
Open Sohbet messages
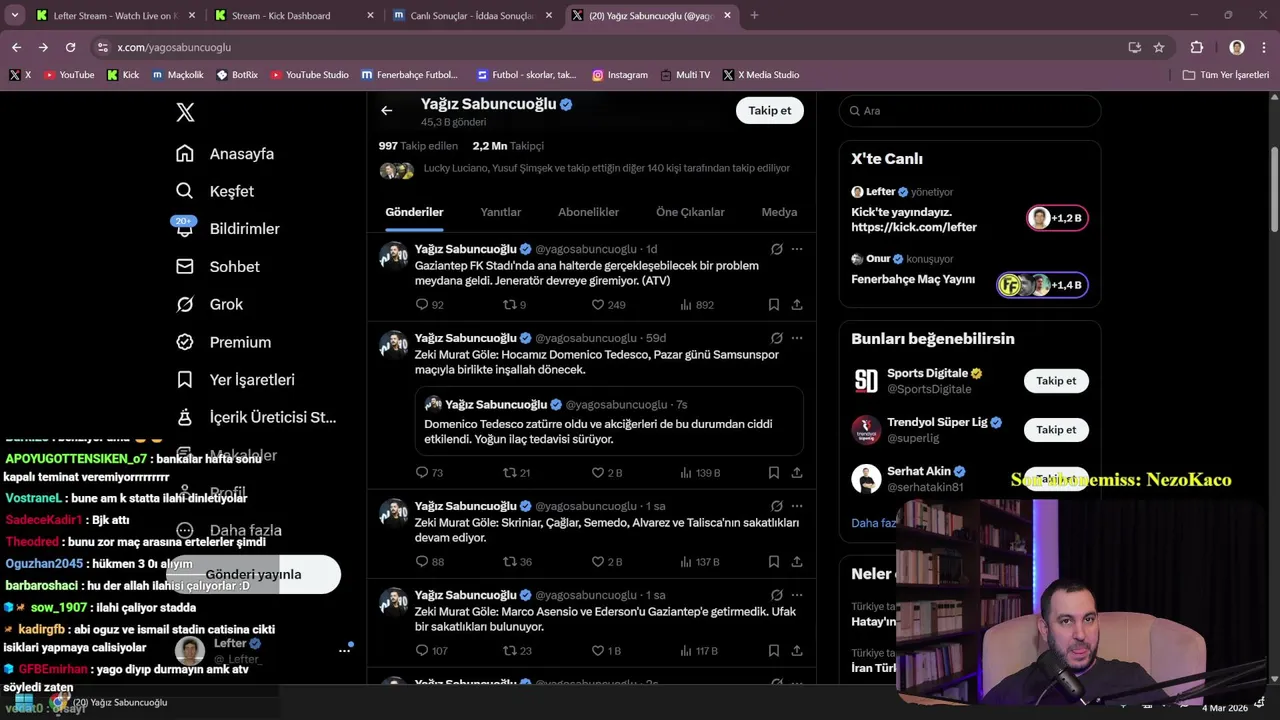218,267
